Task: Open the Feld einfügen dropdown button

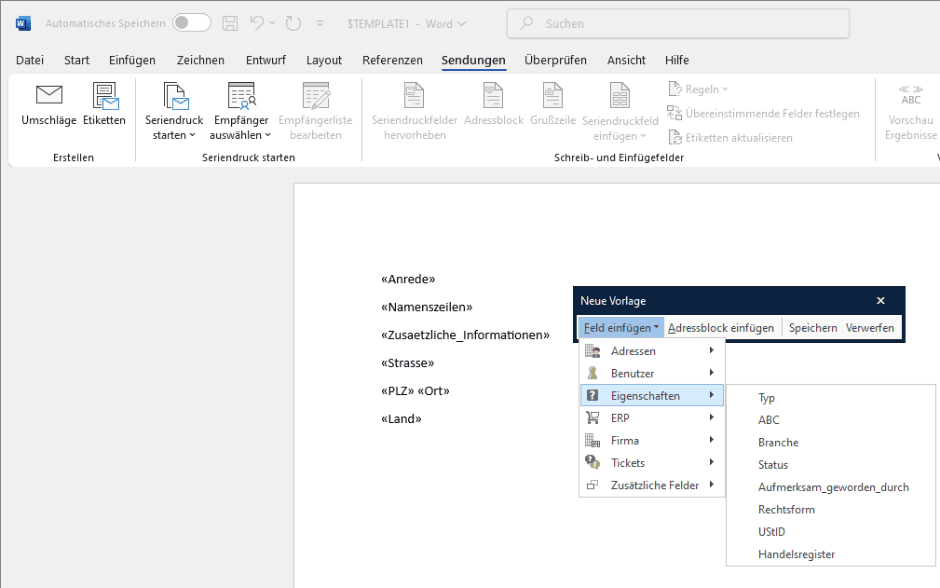Action: [x=621, y=328]
